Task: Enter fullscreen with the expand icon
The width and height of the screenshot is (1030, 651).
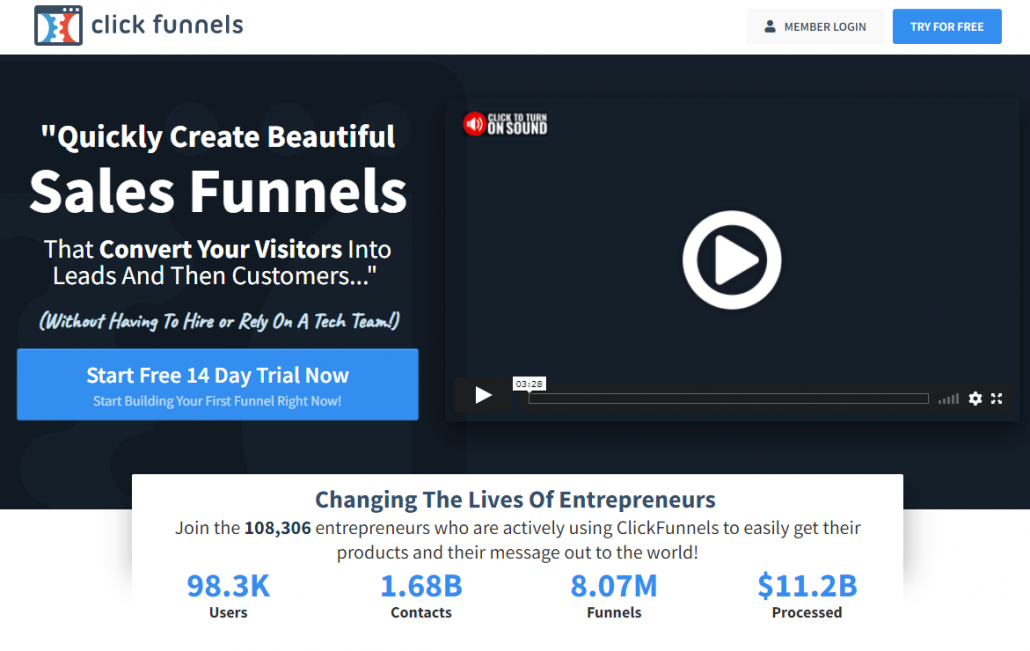Action: (x=996, y=399)
